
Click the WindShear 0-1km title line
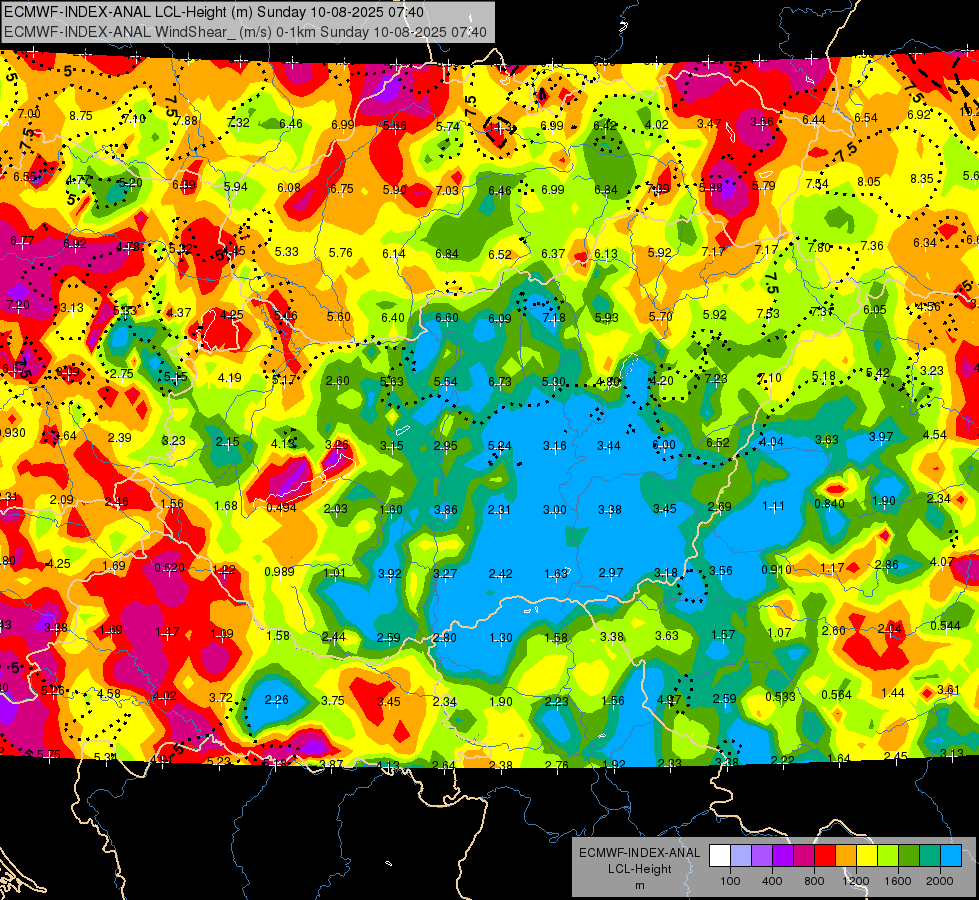[245, 32]
